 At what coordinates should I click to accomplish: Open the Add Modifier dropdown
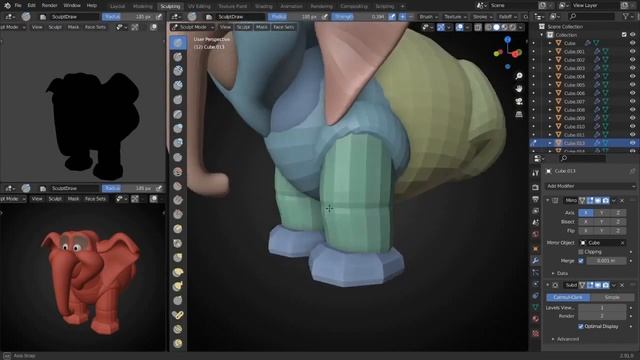[590, 186]
